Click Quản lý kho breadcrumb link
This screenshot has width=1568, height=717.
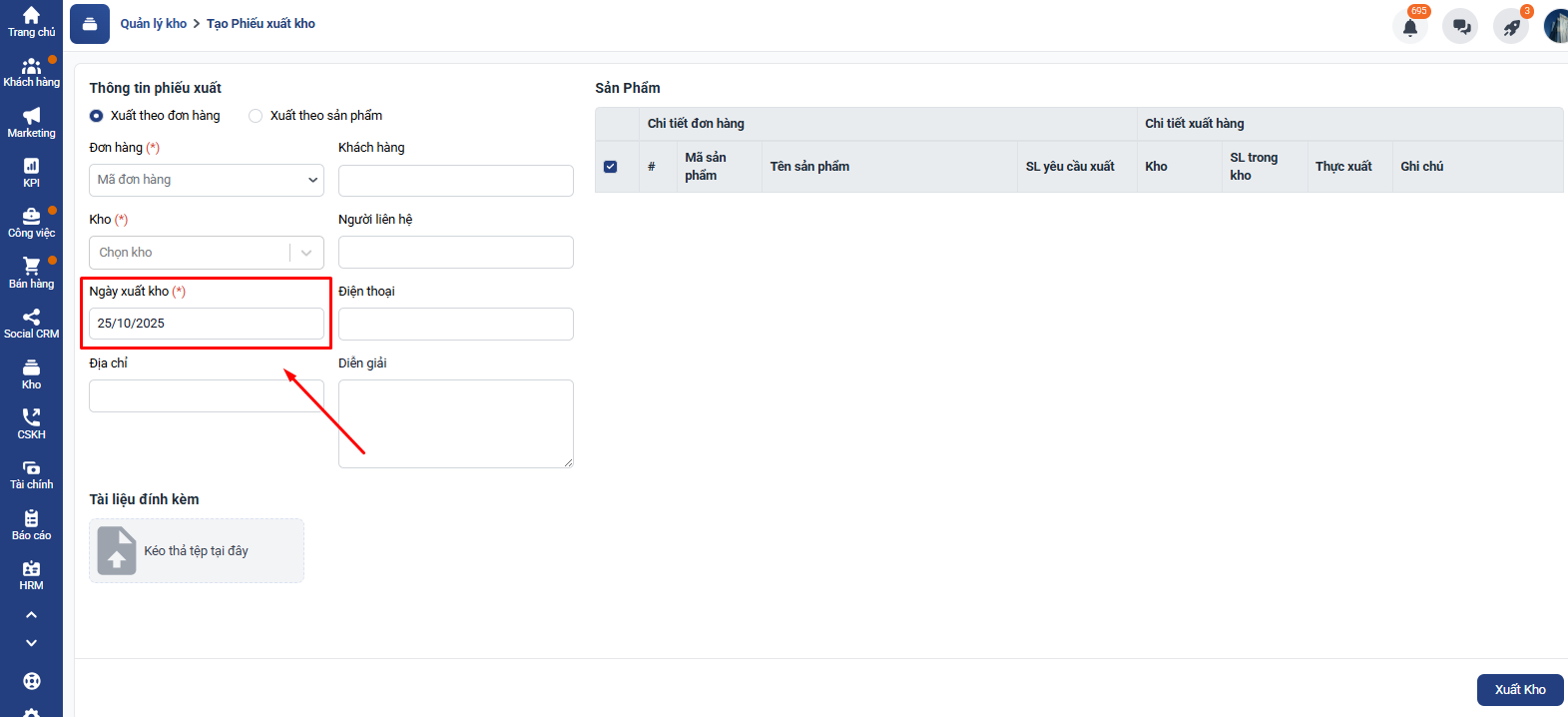pos(154,24)
